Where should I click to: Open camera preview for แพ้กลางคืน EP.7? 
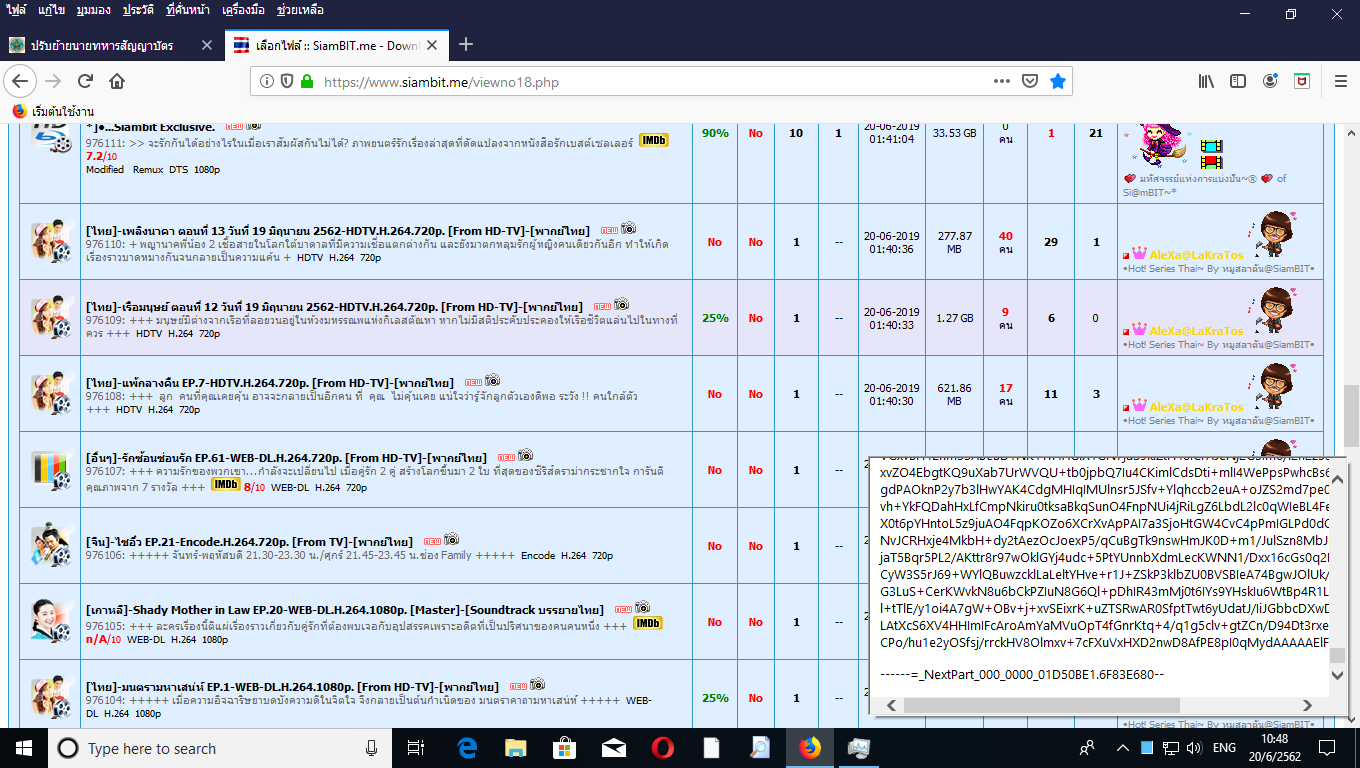coord(492,380)
